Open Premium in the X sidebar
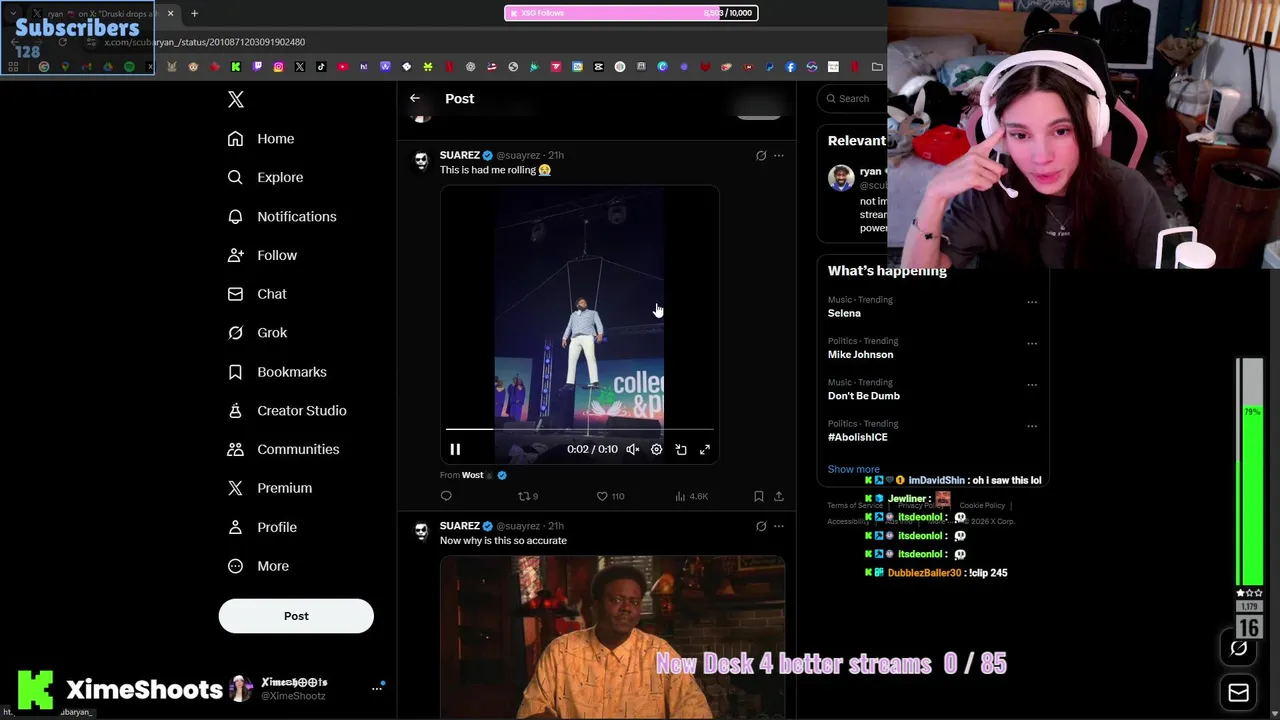 pos(270,488)
